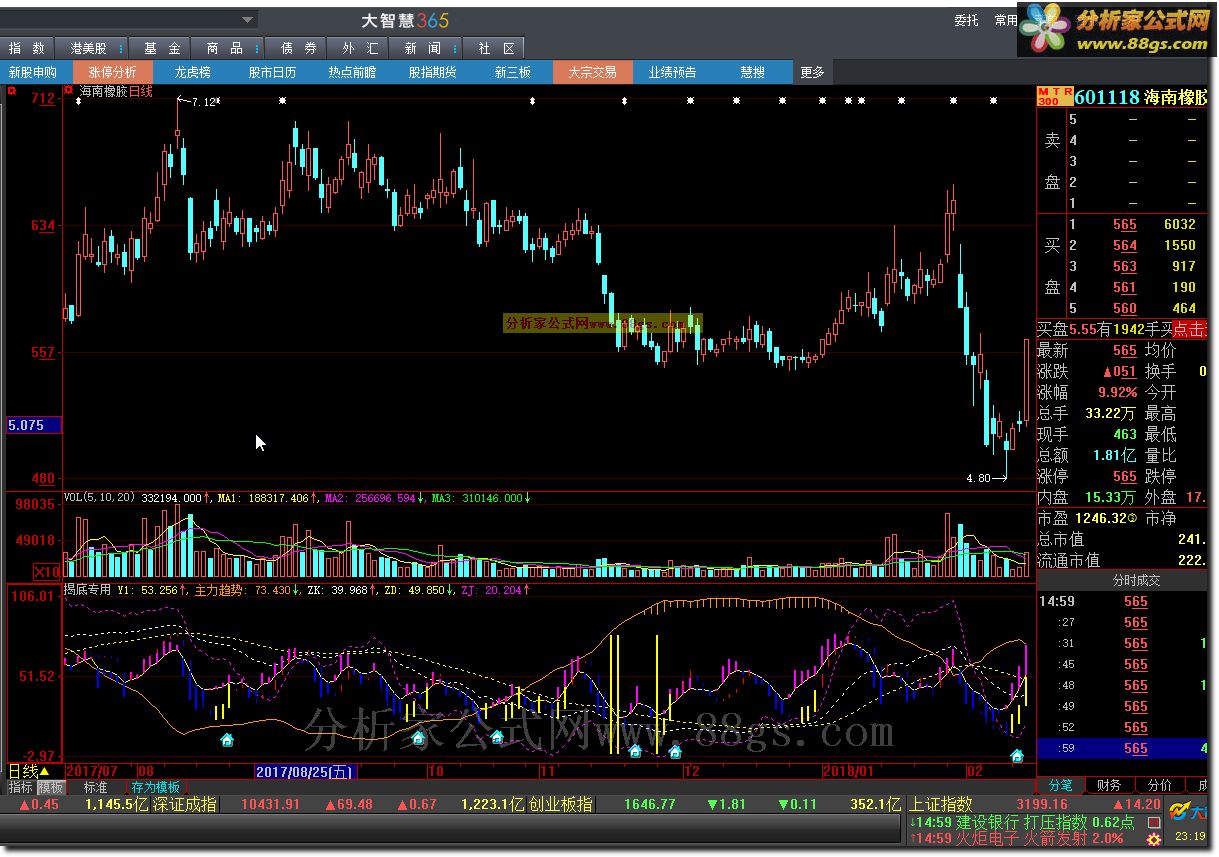Open the 港美股 category tab
This screenshot has width=1219, height=857.
(89, 48)
